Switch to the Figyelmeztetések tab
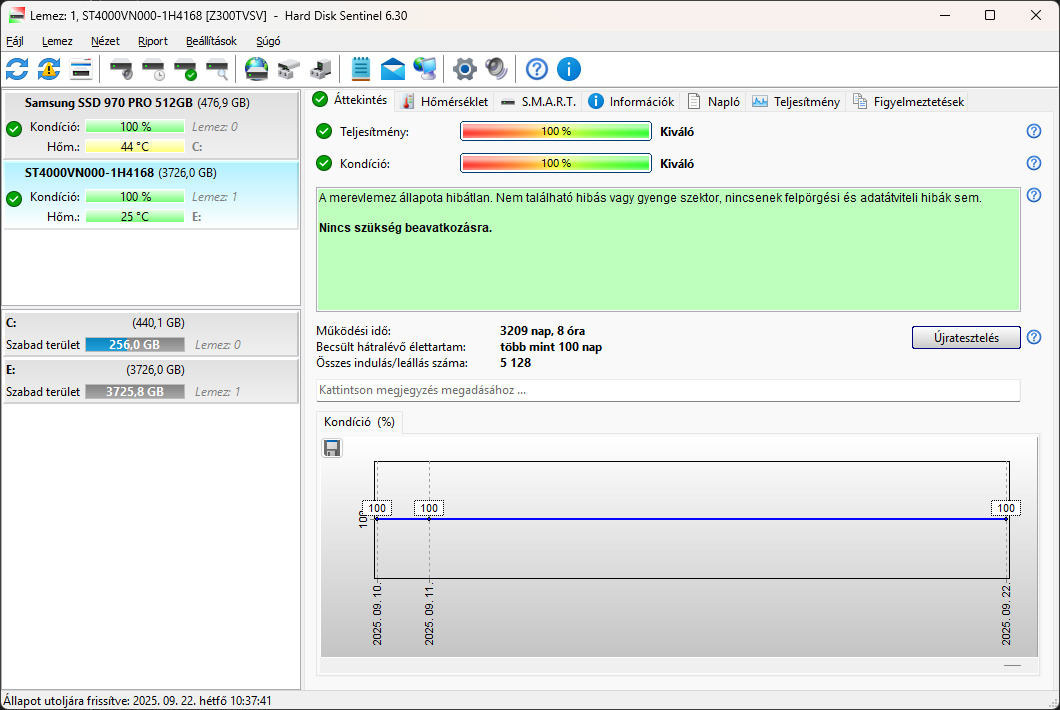Image resolution: width=1060 pixels, height=710 pixels. click(x=909, y=101)
